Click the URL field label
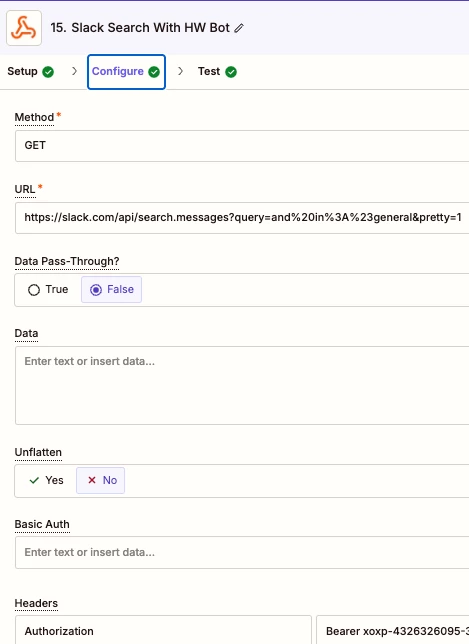 pyautogui.click(x=25, y=189)
